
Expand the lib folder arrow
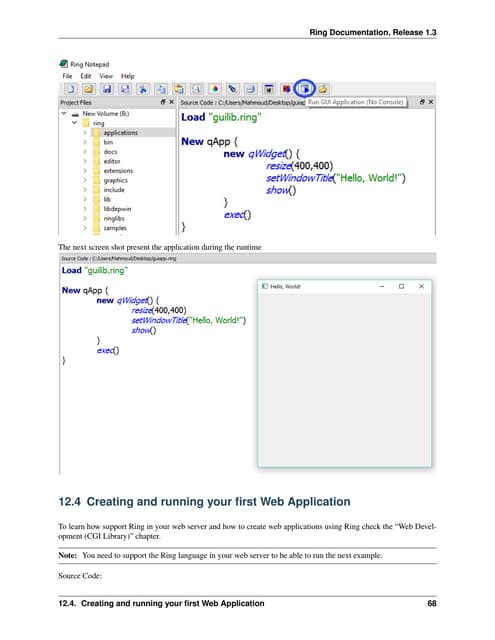point(85,199)
